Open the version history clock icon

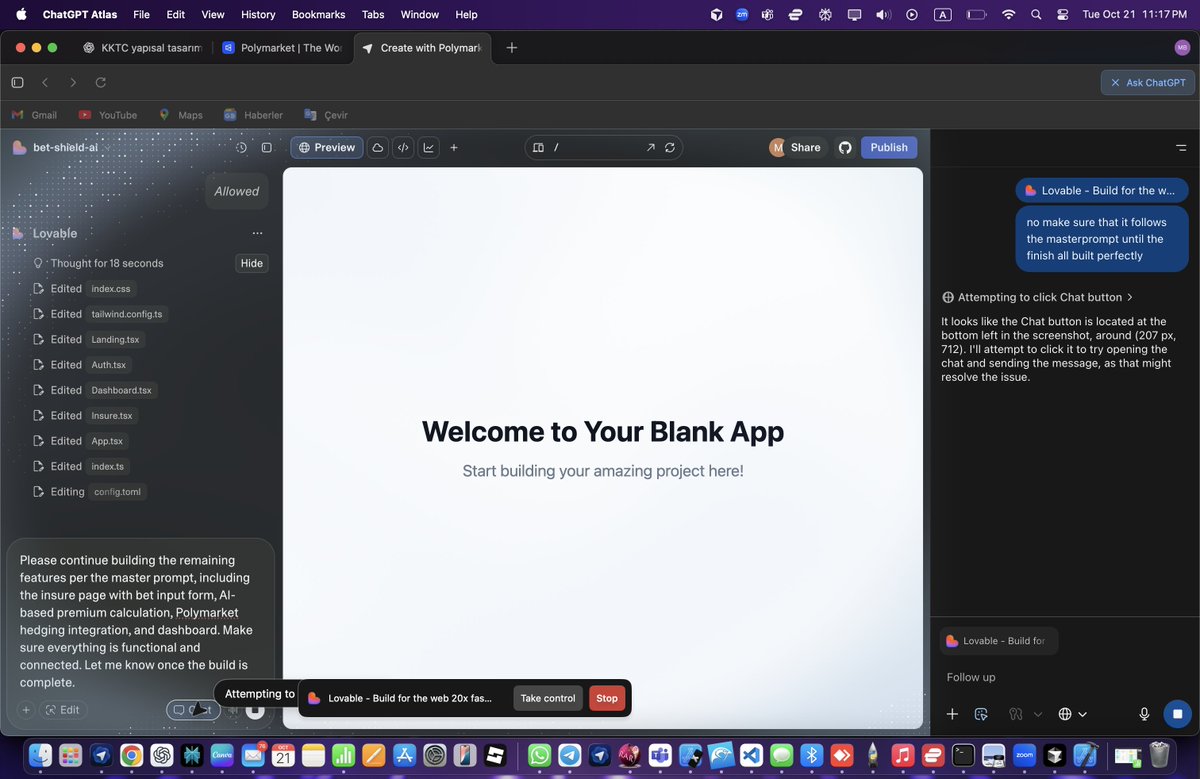pos(241,147)
